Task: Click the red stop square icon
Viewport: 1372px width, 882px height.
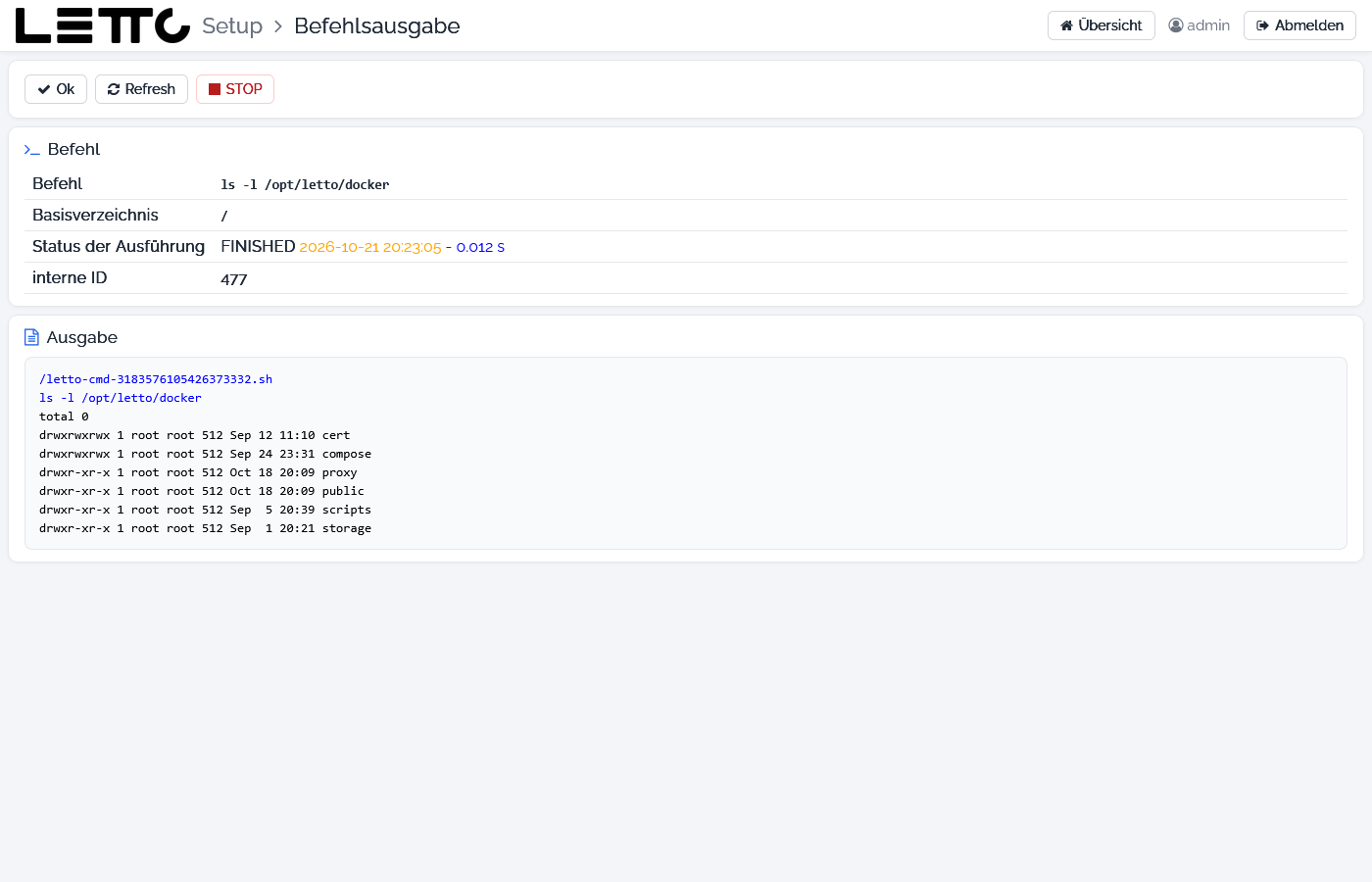Action: [x=215, y=89]
